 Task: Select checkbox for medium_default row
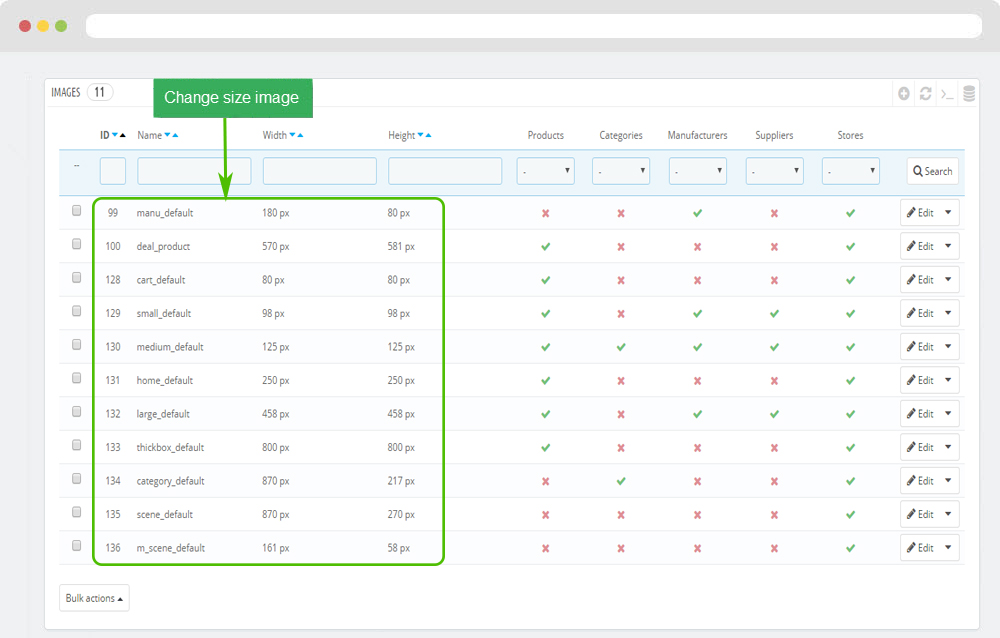coord(77,345)
